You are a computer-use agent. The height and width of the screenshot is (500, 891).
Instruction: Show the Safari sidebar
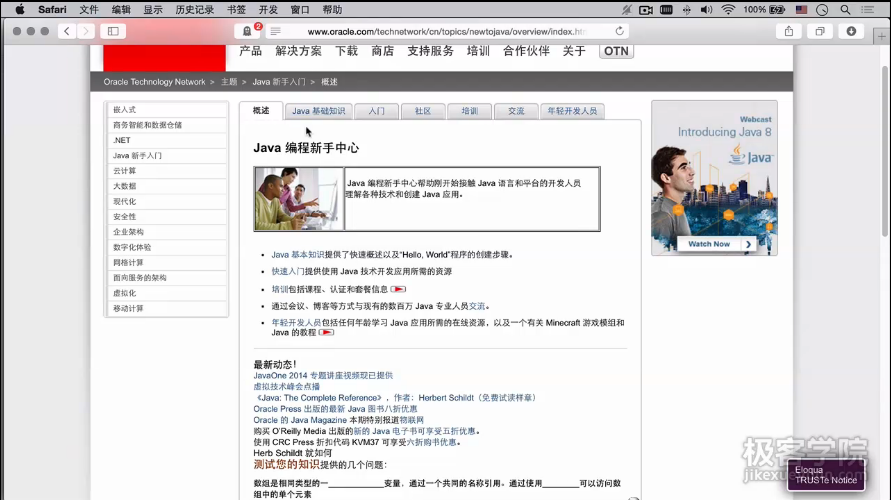pyautogui.click(x=113, y=31)
